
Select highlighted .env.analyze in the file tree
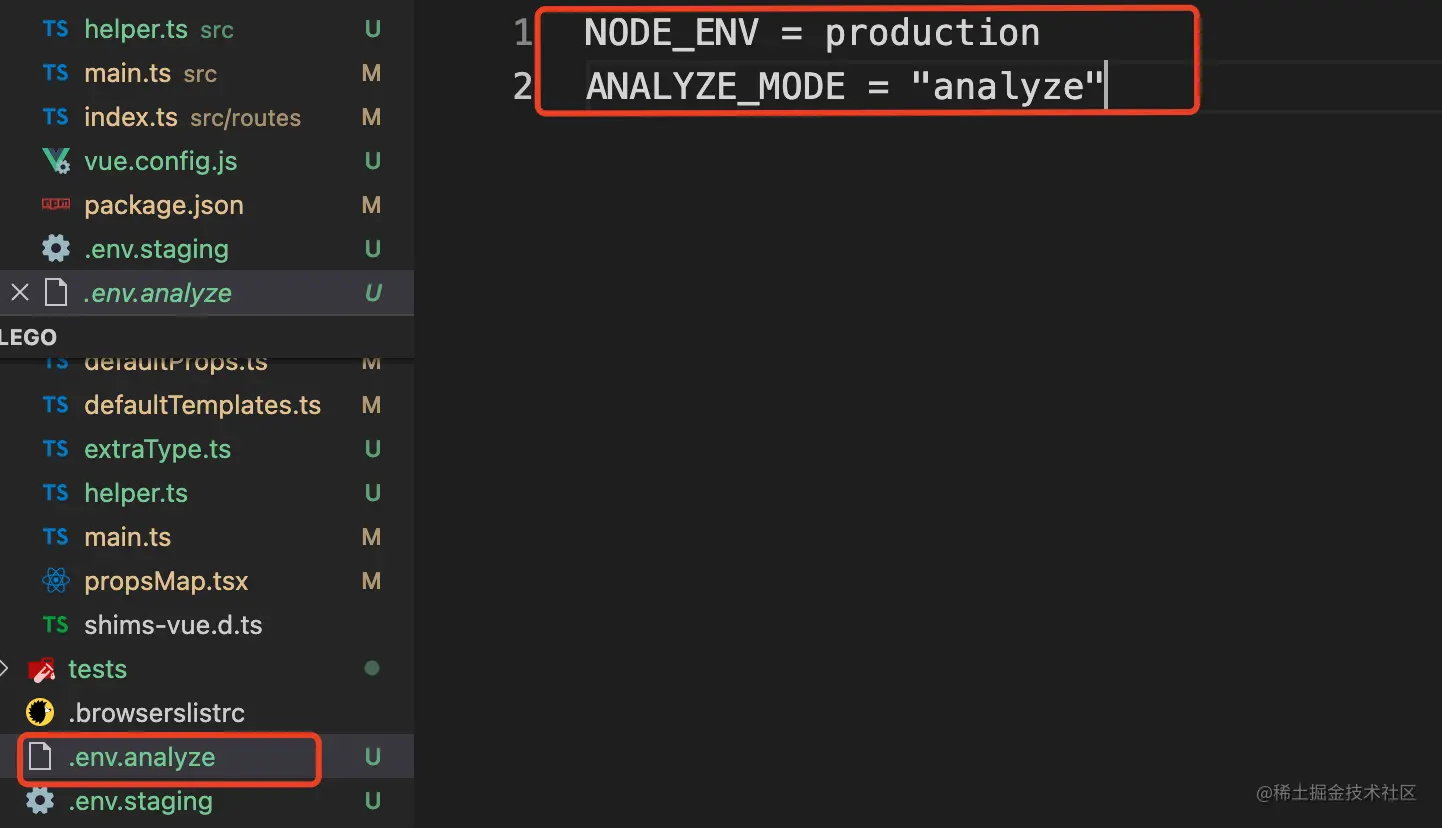207,757
